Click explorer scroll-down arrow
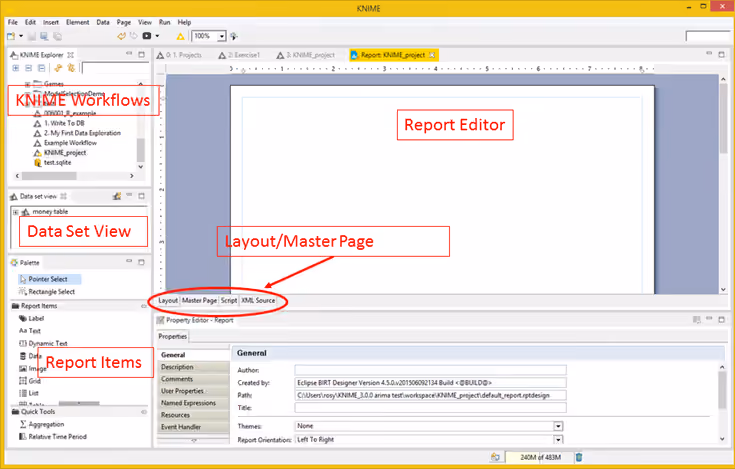The width and height of the screenshot is (735, 469). 141,167
